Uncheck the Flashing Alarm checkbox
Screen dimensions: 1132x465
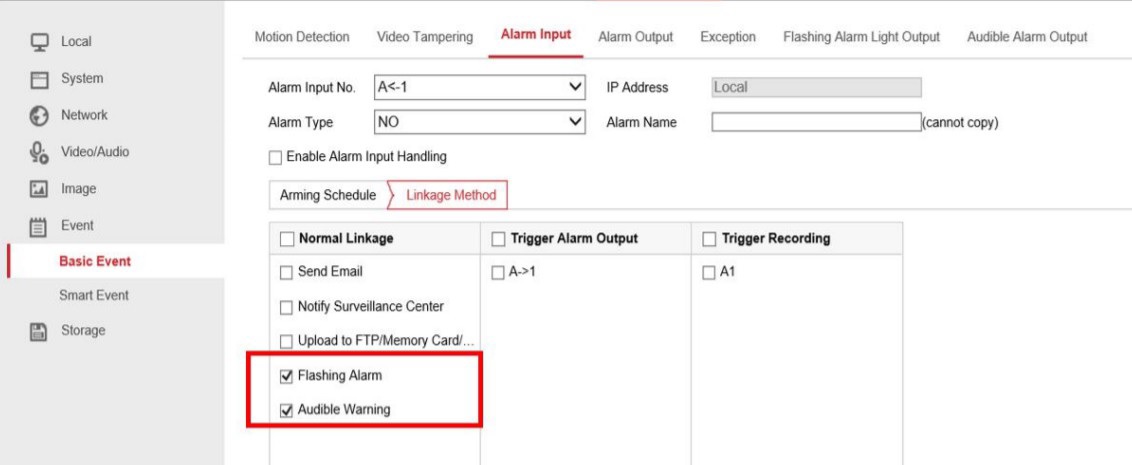(287, 376)
